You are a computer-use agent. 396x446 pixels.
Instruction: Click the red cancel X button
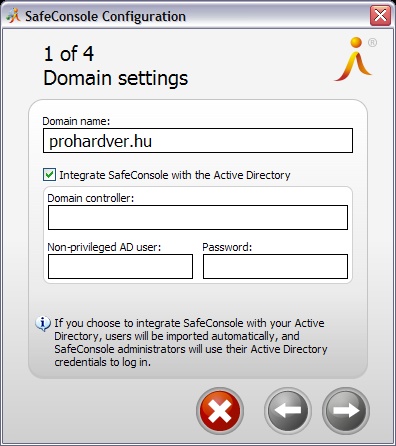tap(220, 411)
